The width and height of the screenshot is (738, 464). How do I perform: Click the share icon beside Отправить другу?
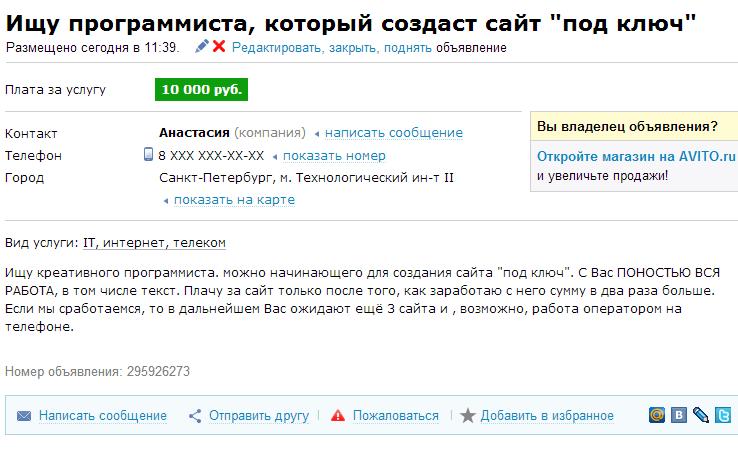pos(196,416)
